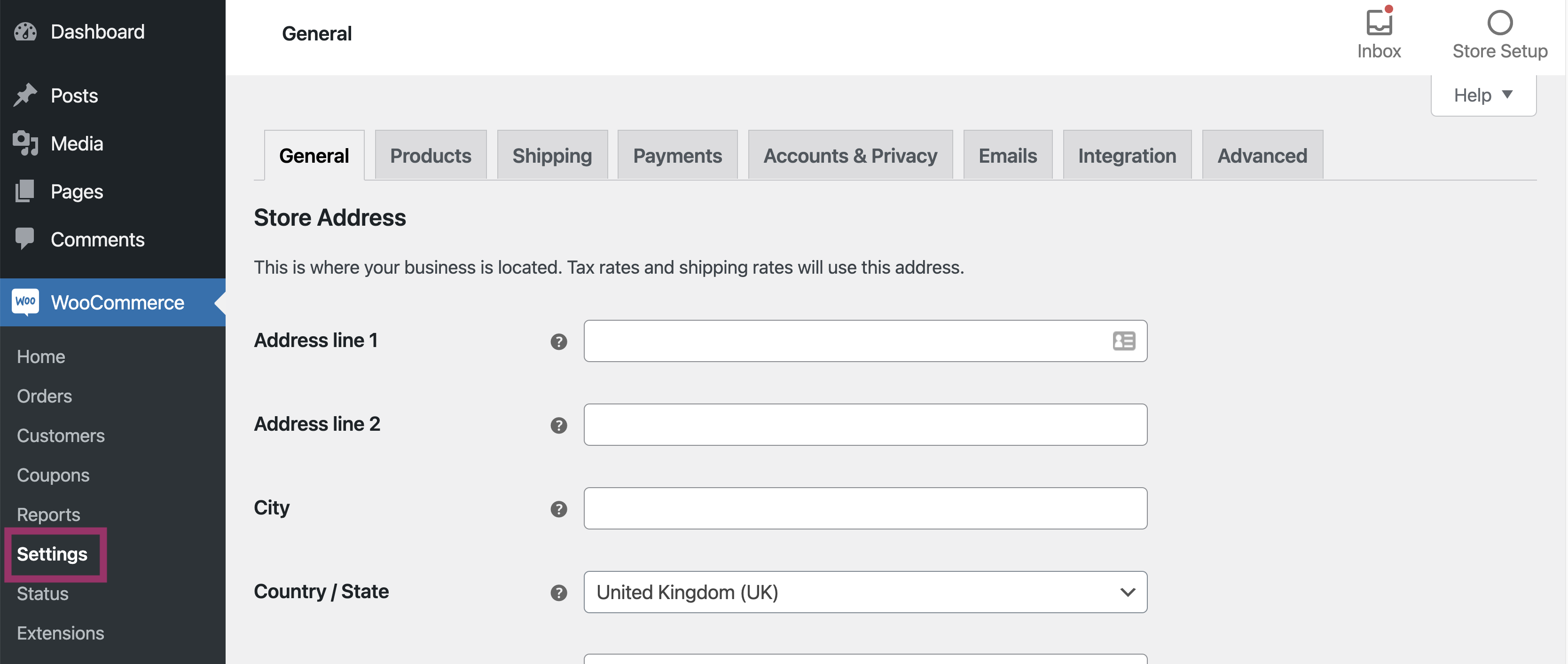Click the Country / State help icon
This screenshot has width=1568, height=664.
[x=558, y=593]
